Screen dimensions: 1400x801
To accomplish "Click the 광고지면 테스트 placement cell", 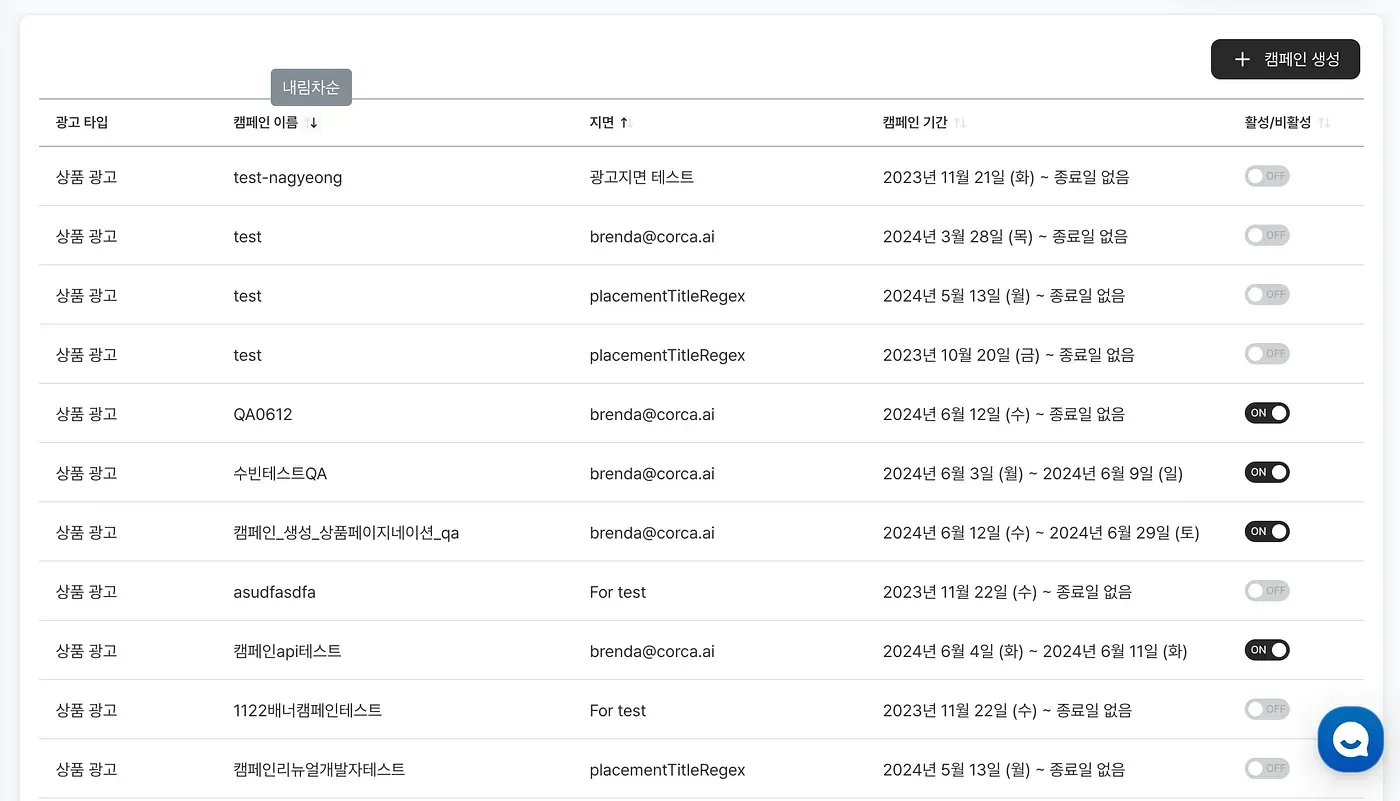I will click(x=642, y=177).
